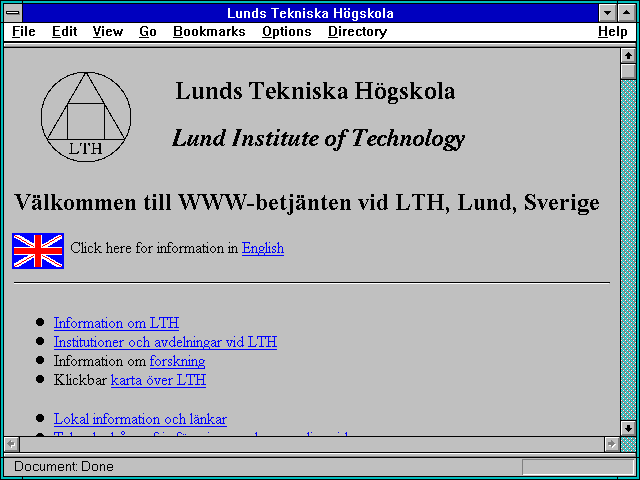Click the vertical scrollbar up arrow
The width and height of the screenshot is (640, 480).
click(628, 56)
